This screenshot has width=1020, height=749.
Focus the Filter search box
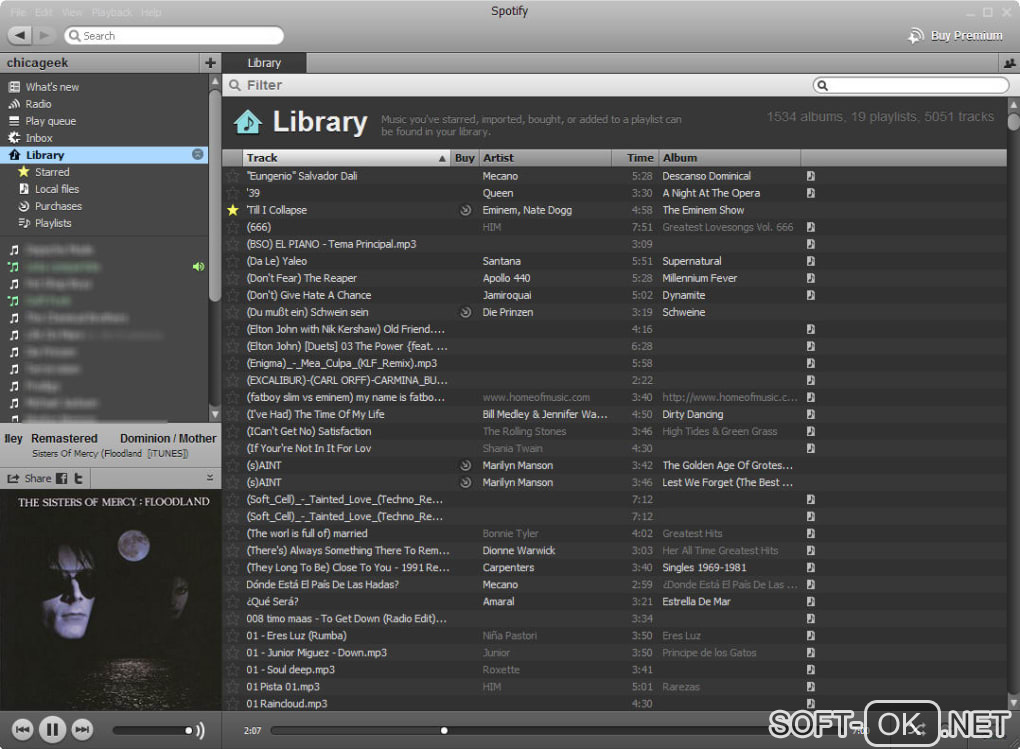911,85
